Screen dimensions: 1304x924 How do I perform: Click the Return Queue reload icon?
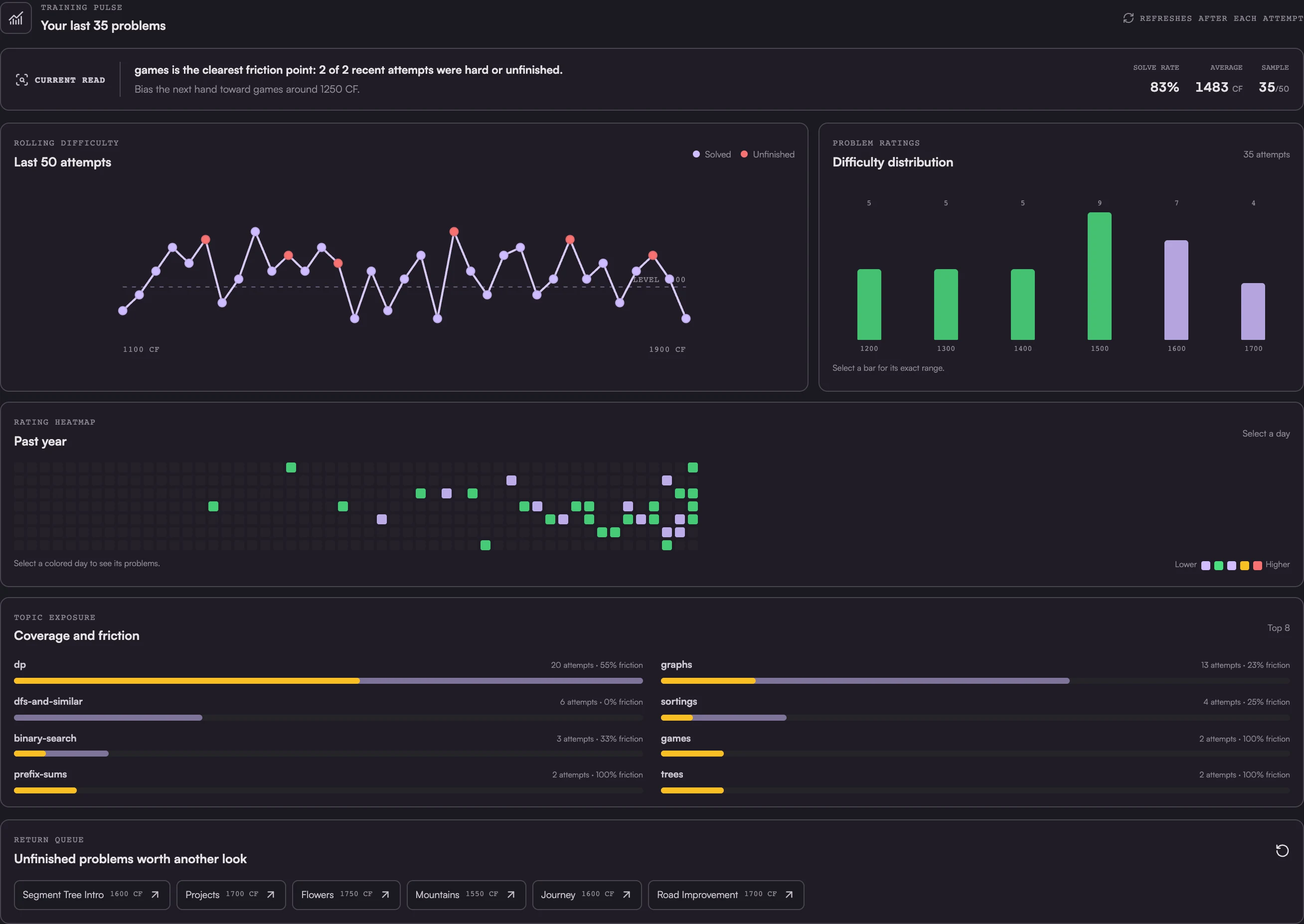click(1282, 851)
